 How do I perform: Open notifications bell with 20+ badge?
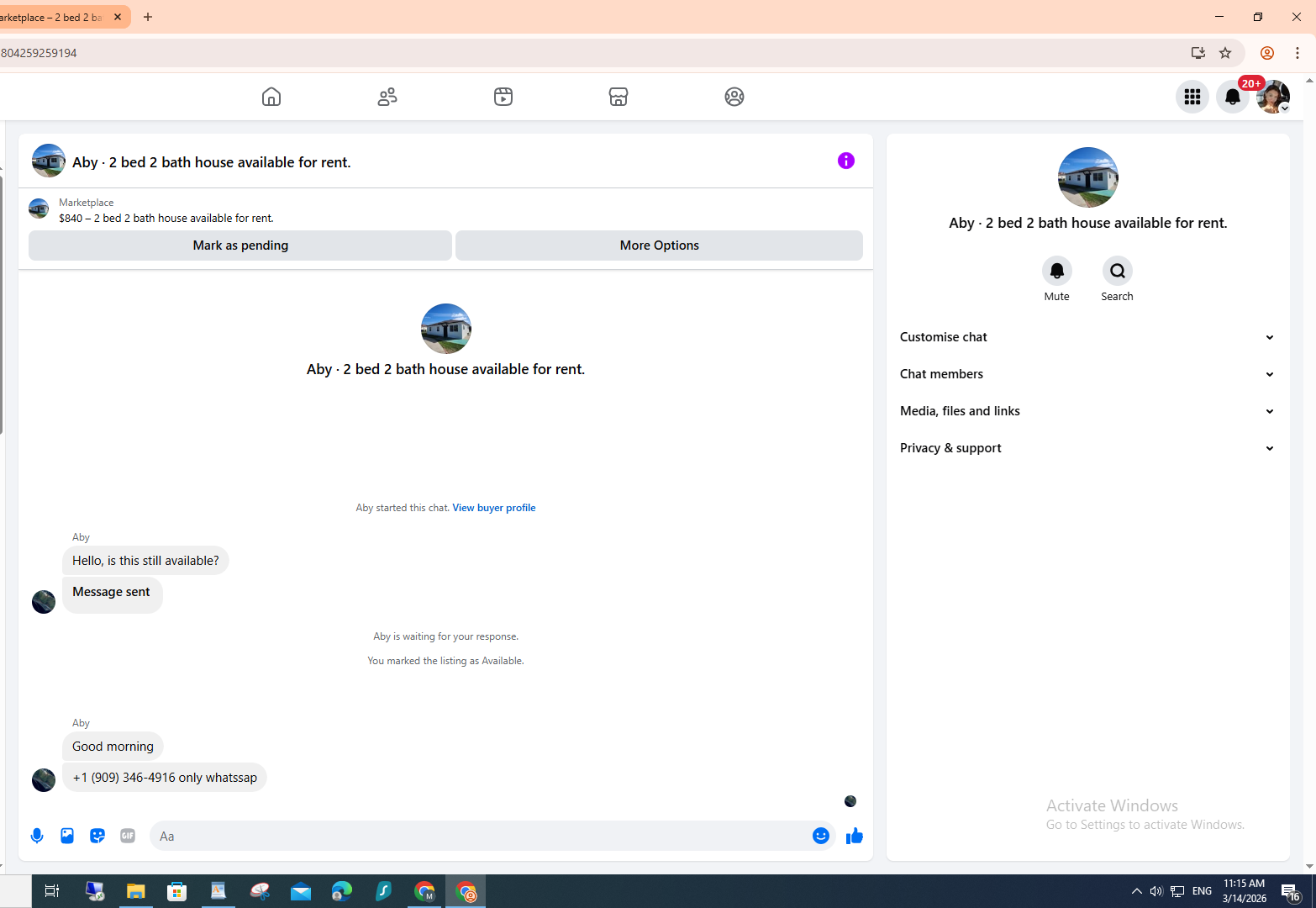(x=1233, y=97)
